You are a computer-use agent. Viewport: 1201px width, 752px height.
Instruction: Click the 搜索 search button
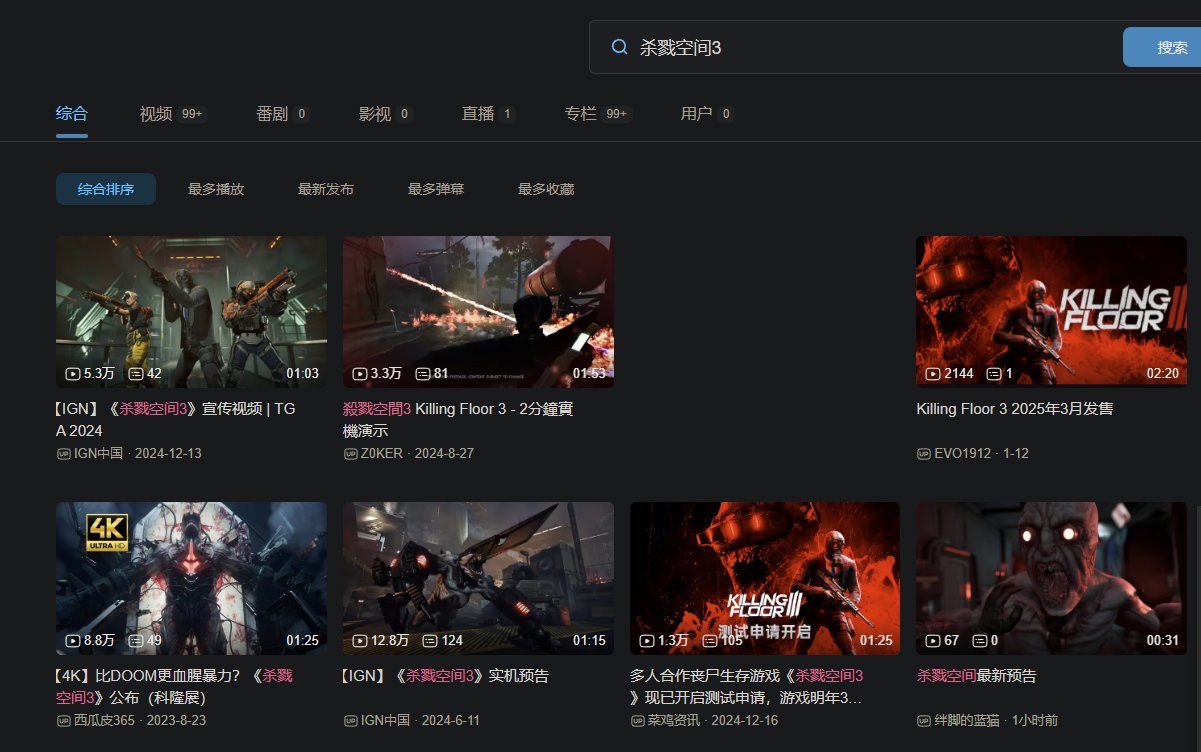pyautogui.click(x=1162, y=47)
